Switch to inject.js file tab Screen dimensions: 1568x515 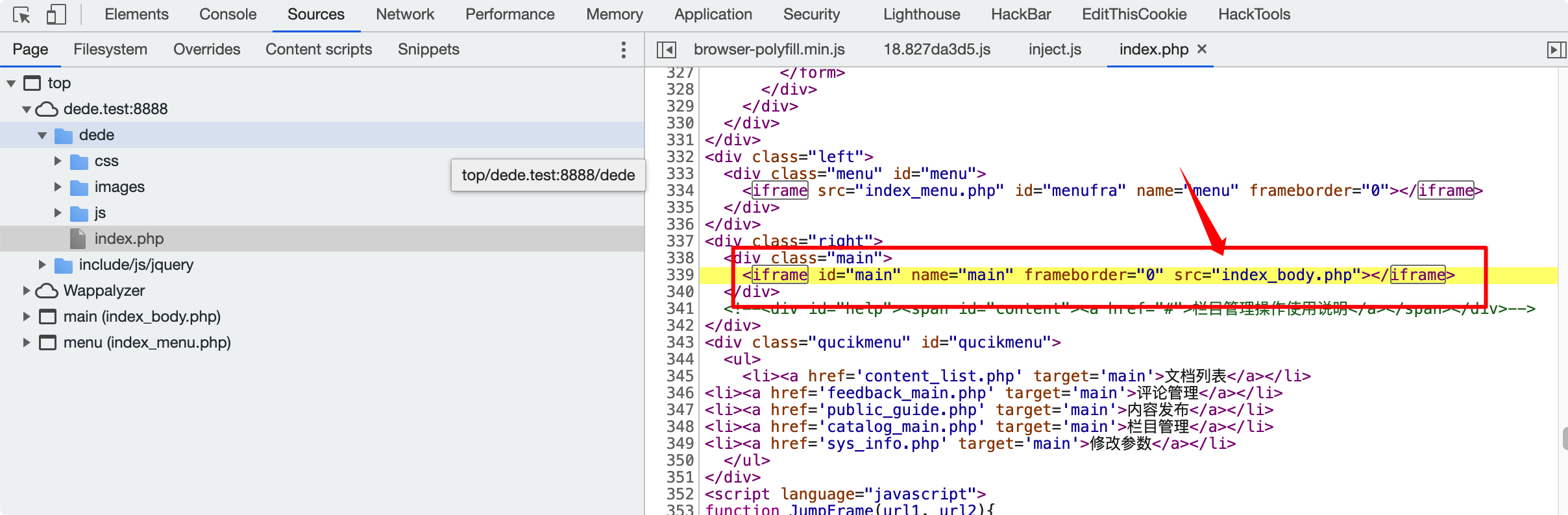click(x=1055, y=49)
